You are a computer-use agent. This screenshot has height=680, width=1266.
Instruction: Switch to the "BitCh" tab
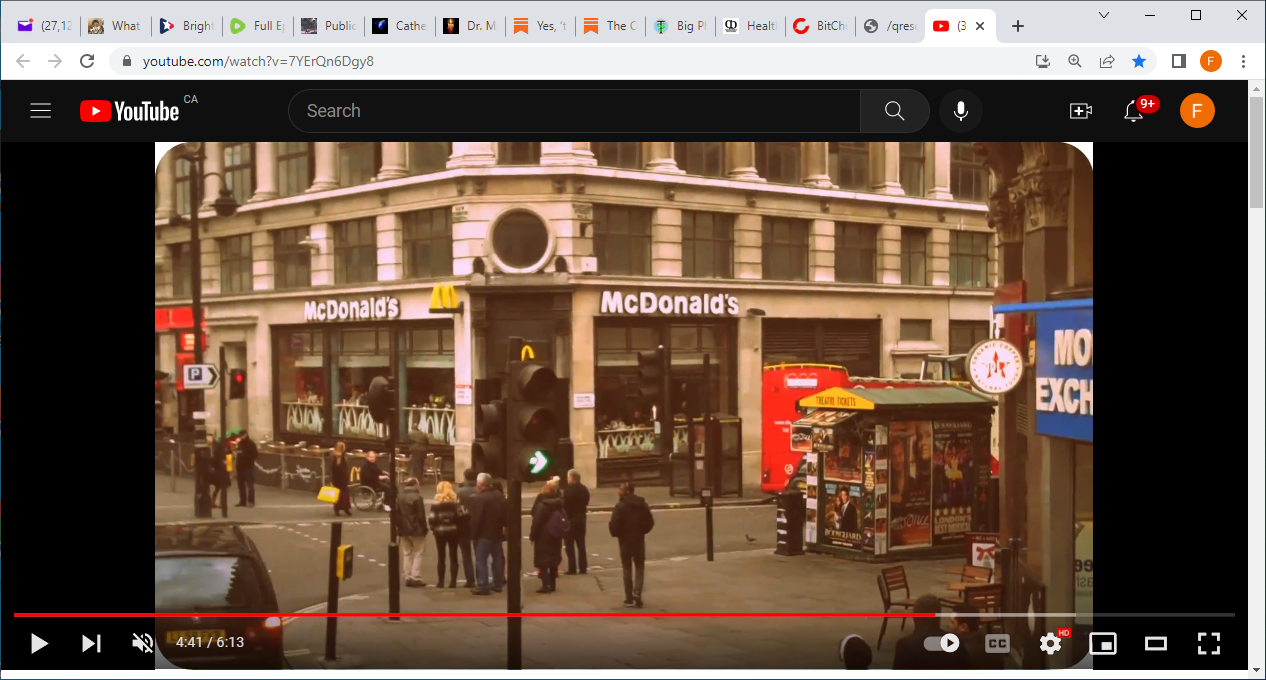point(822,26)
